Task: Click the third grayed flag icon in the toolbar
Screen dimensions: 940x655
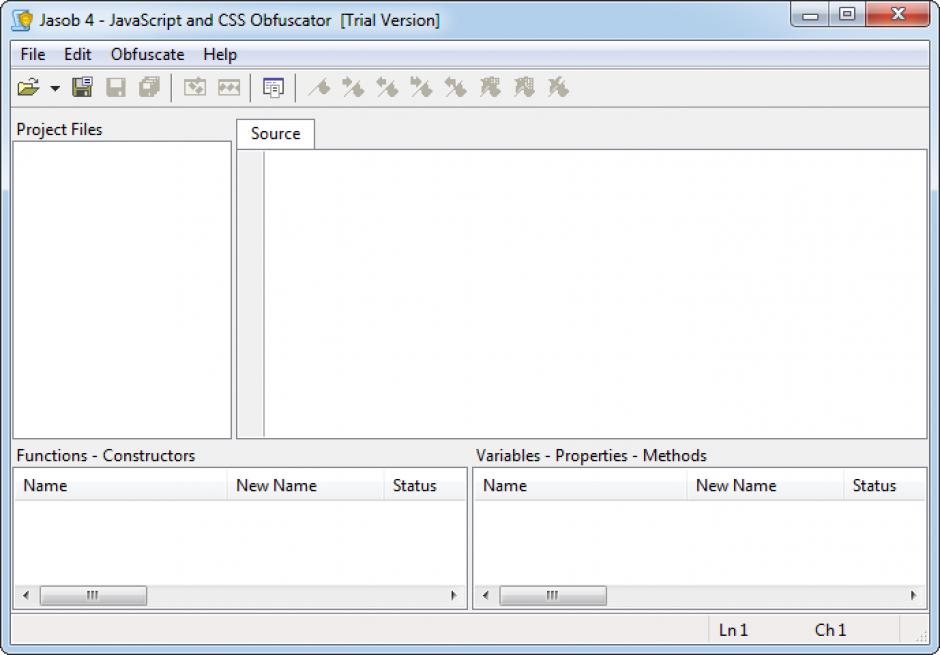Action: click(x=387, y=87)
